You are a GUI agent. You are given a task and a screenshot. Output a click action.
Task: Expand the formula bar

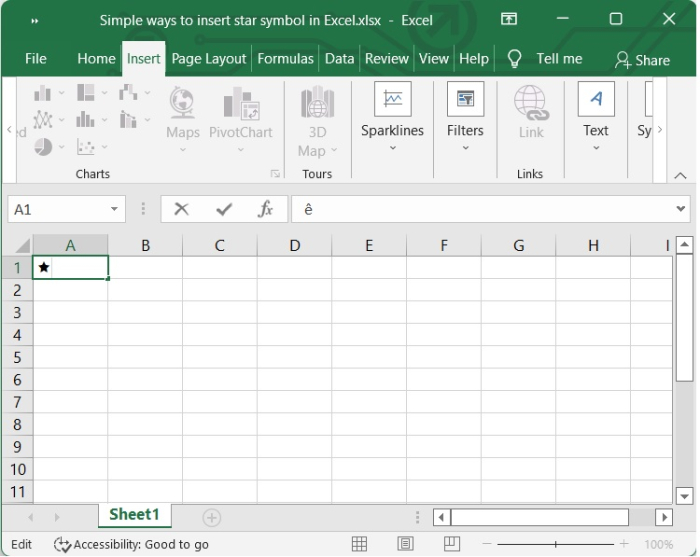(682, 210)
